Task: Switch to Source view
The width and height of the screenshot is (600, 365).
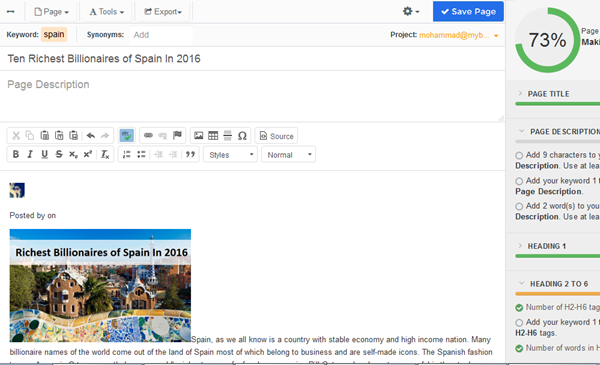Action: (x=276, y=136)
